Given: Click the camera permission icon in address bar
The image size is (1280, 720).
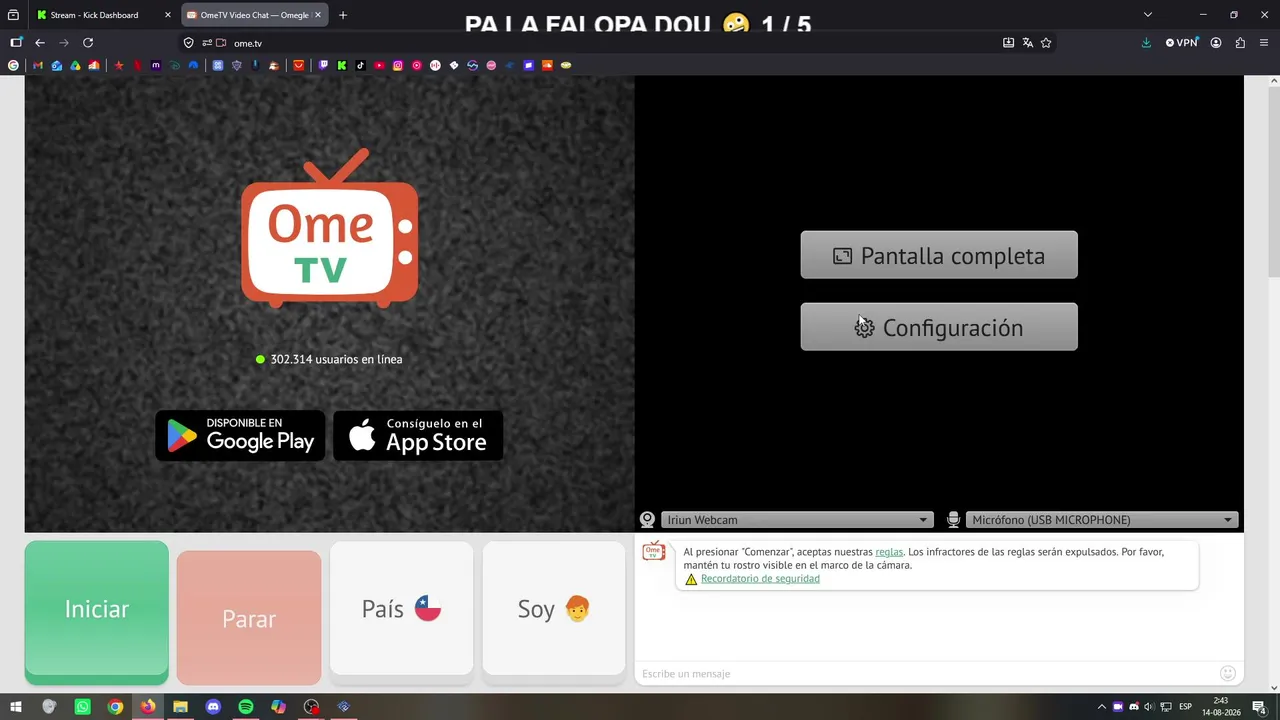Looking at the screenshot, I should pos(221,43).
